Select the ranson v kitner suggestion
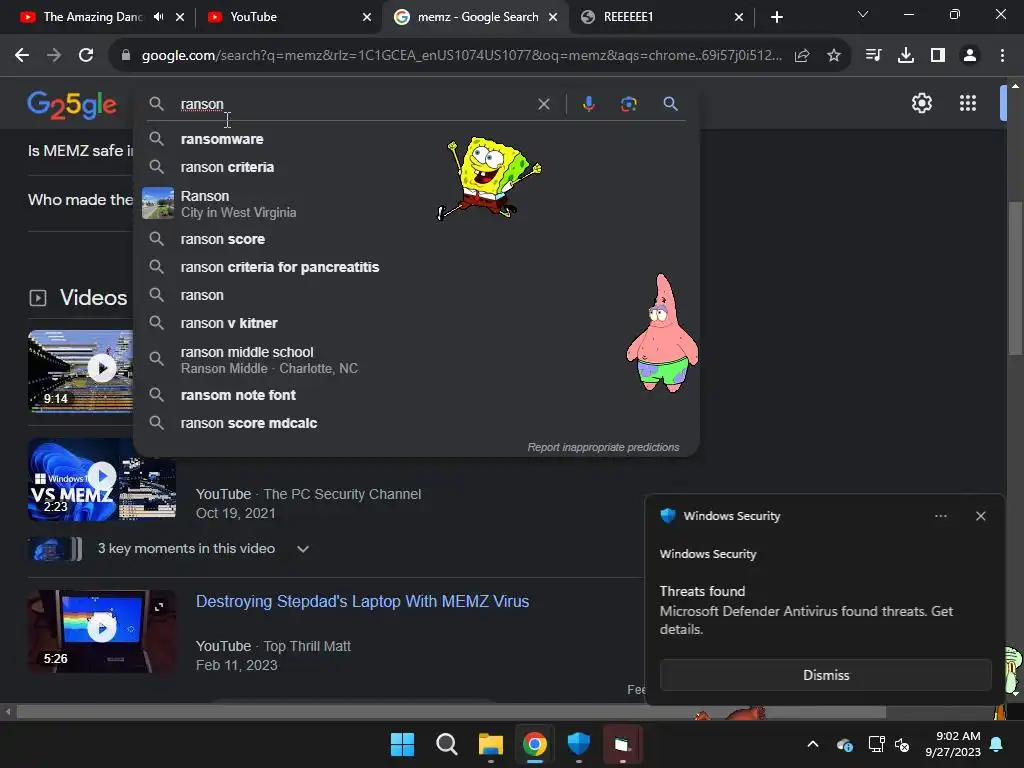This screenshot has width=1024, height=768. pyautogui.click(x=416, y=323)
